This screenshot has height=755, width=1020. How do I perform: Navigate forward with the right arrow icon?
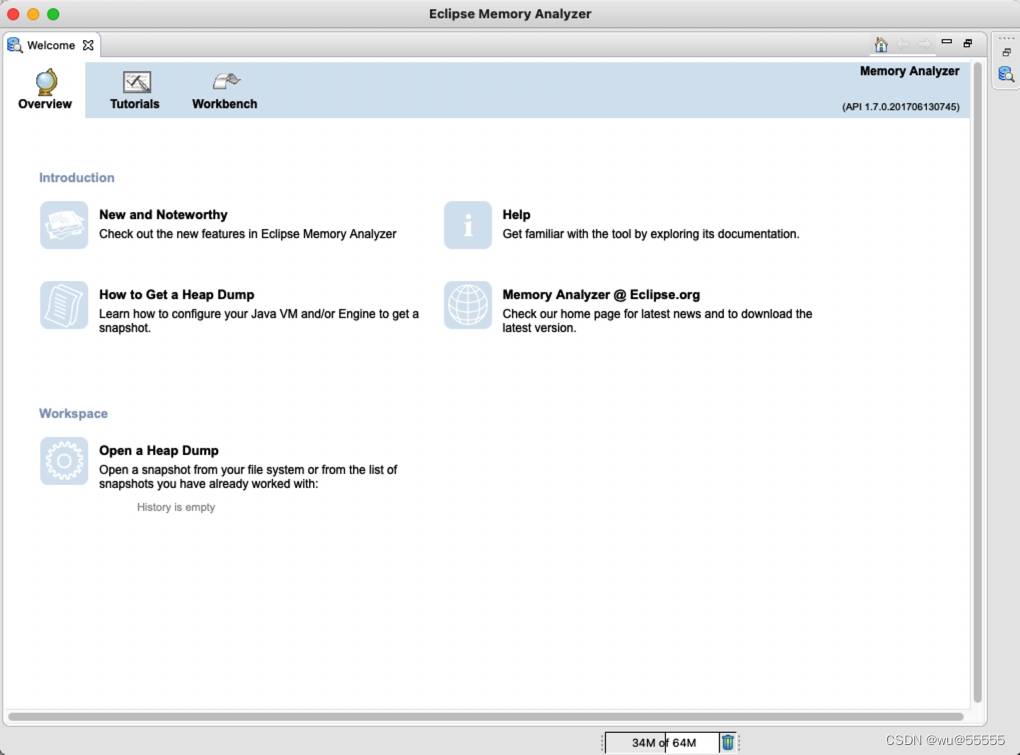(924, 44)
